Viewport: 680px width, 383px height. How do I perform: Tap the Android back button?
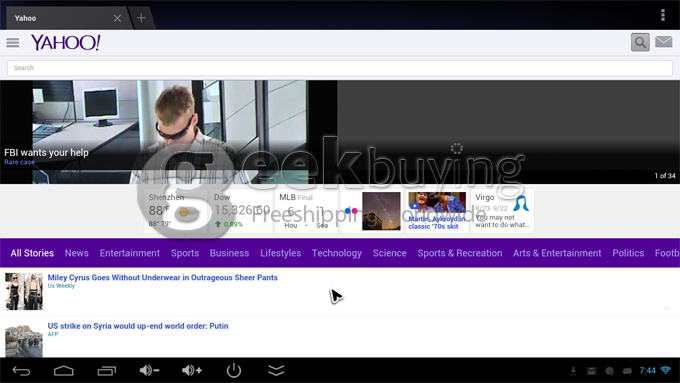[21, 371]
